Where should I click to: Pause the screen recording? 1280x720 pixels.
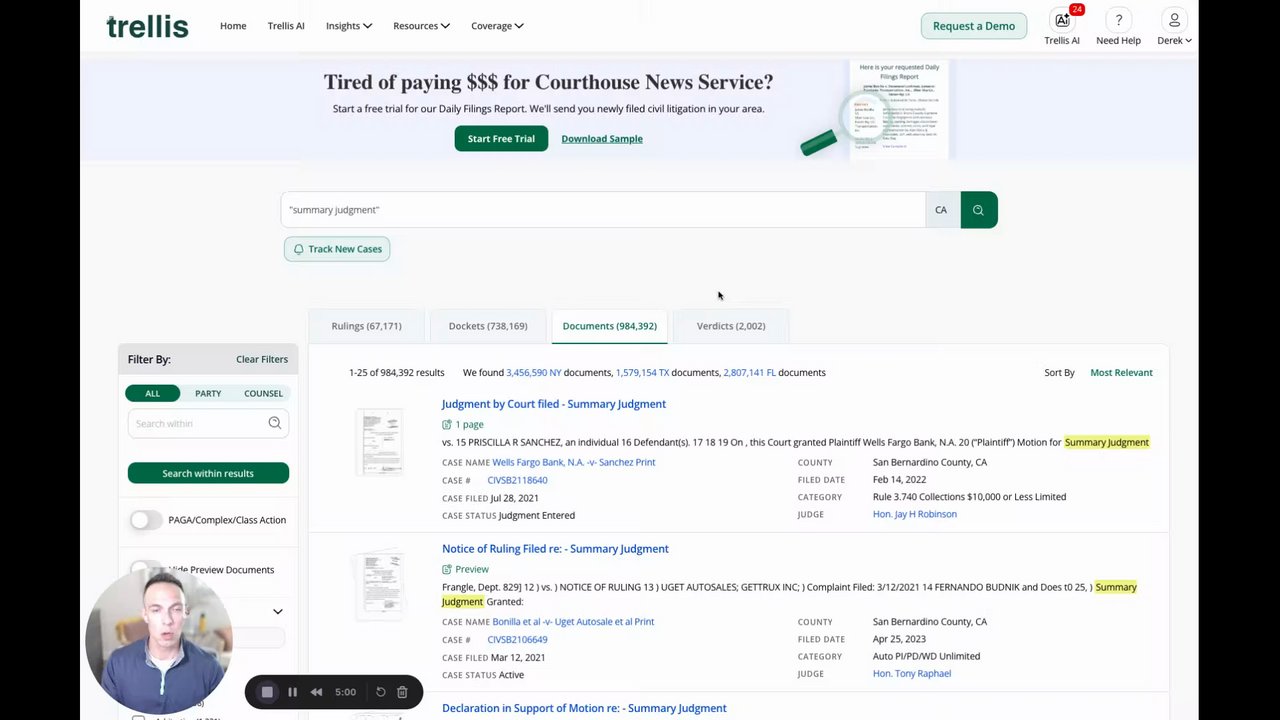pos(292,692)
